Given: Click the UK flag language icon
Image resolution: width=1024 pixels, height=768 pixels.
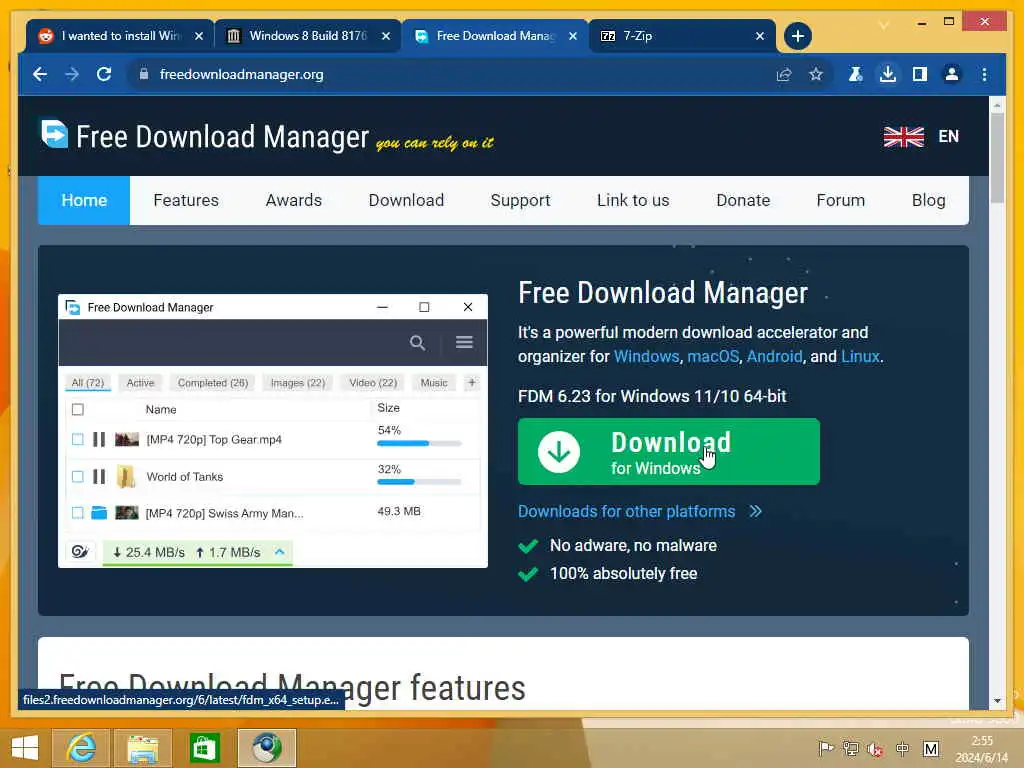Looking at the screenshot, I should coord(903,136).
